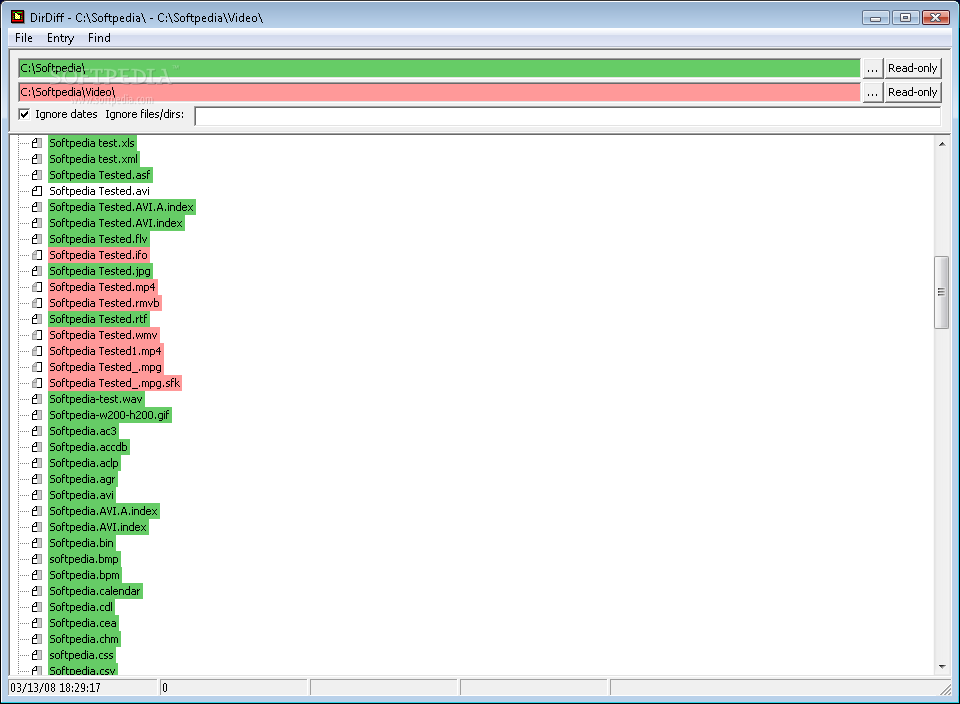Toggle Read-only for the C:\Softpedia\ folder
This screenshot has width=960, height=704.
[912, 68]
